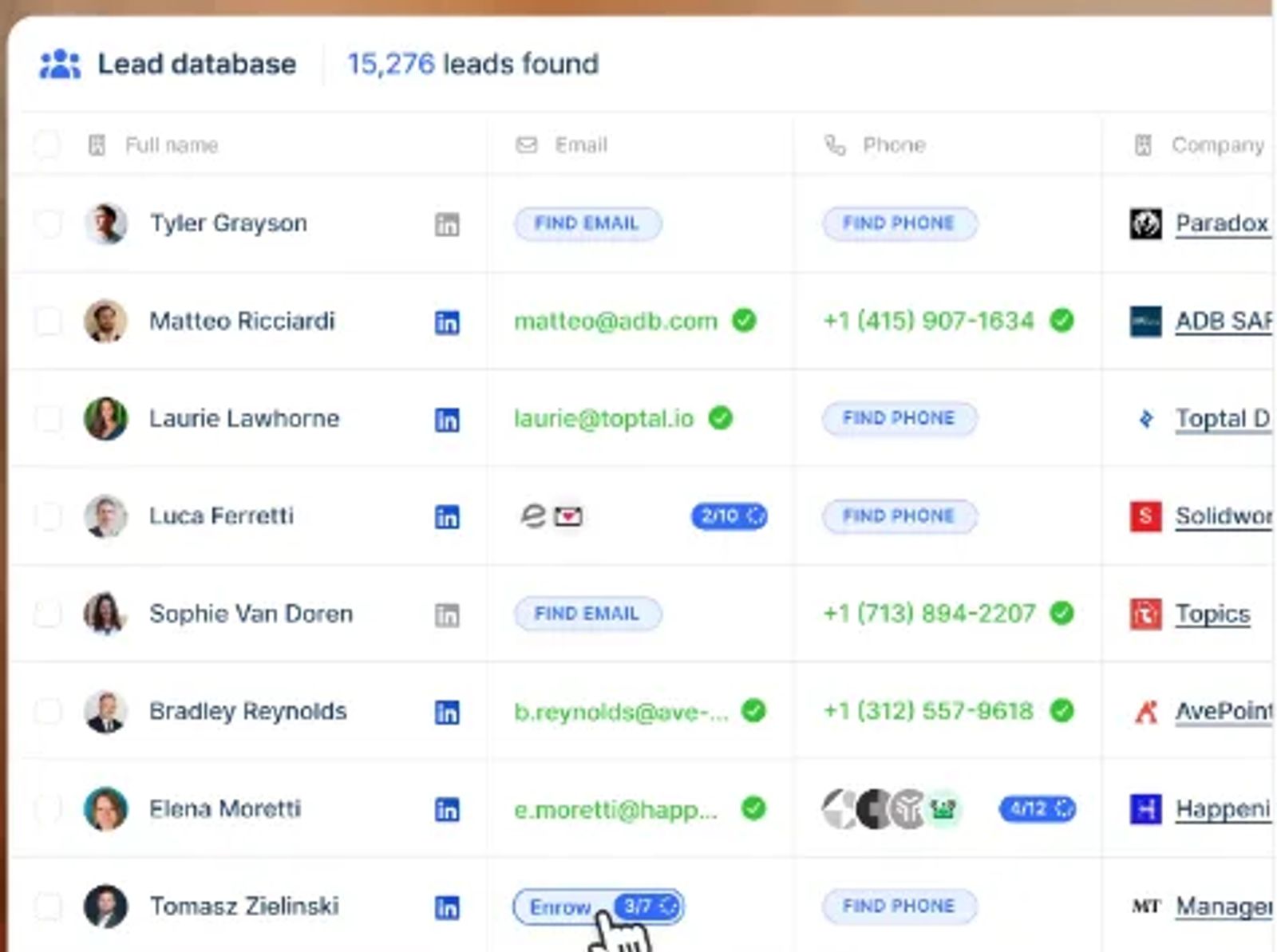Open Matteo Ricciardi's LinkedIn profile icon
This screenshot has width=1277, height=952.
[x=447, y=322]
